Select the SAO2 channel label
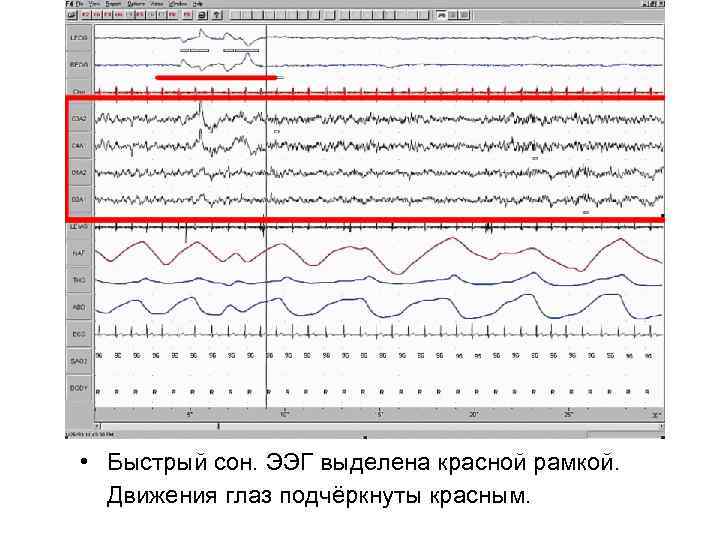This screenshot has width=720, height=540. tap(79, 361)
